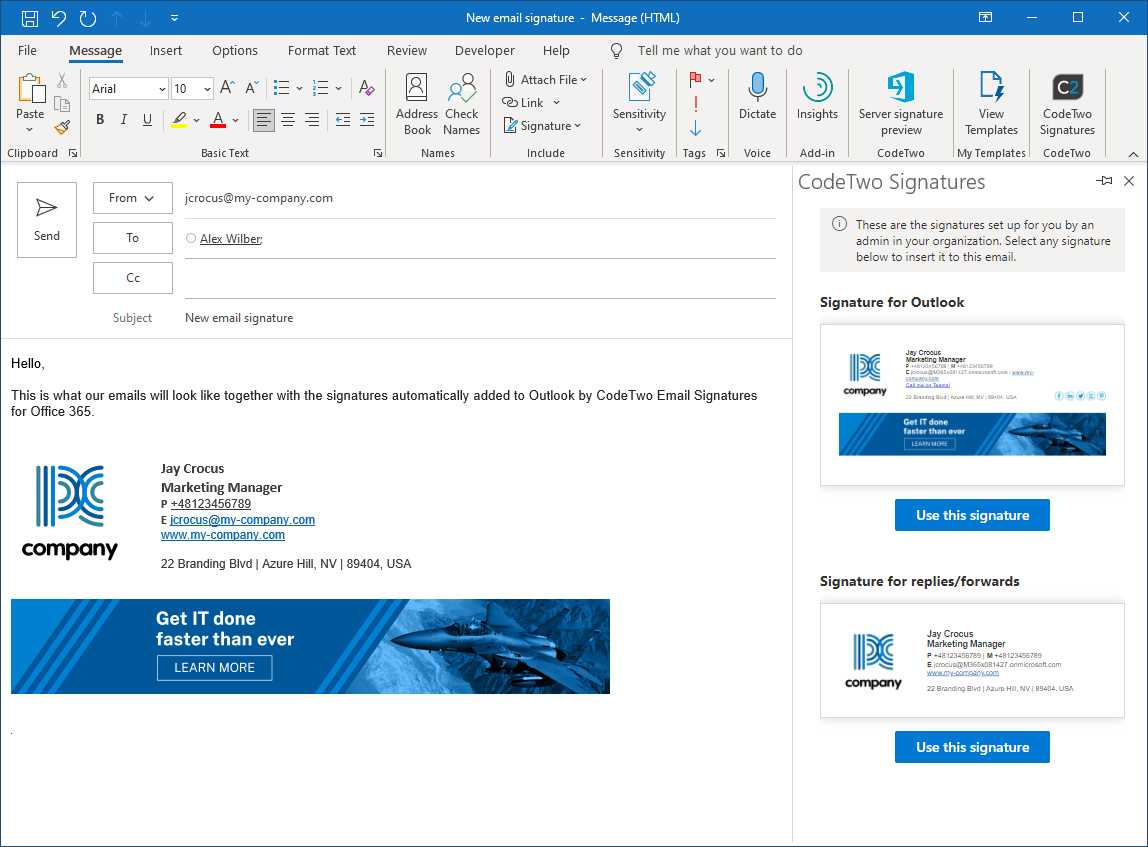This screenshot has height=847, width=1148.
Task: Toggle Underline text formatting
Action: pos(148,120)
